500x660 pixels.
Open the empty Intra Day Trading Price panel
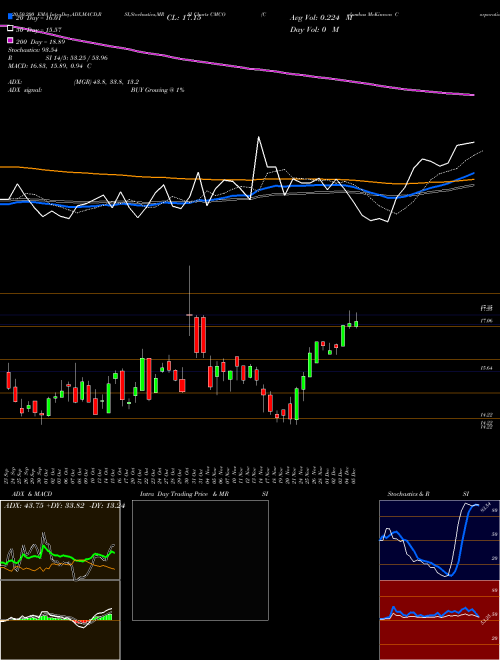200,560
